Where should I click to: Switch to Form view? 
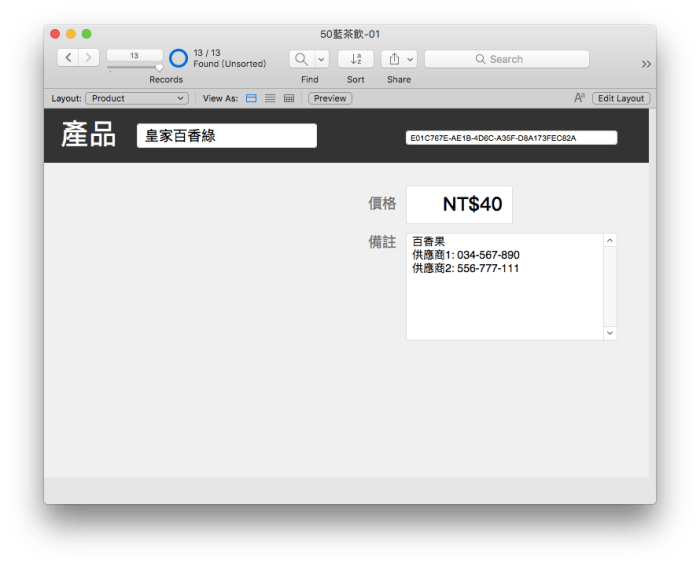click(251, 98)
